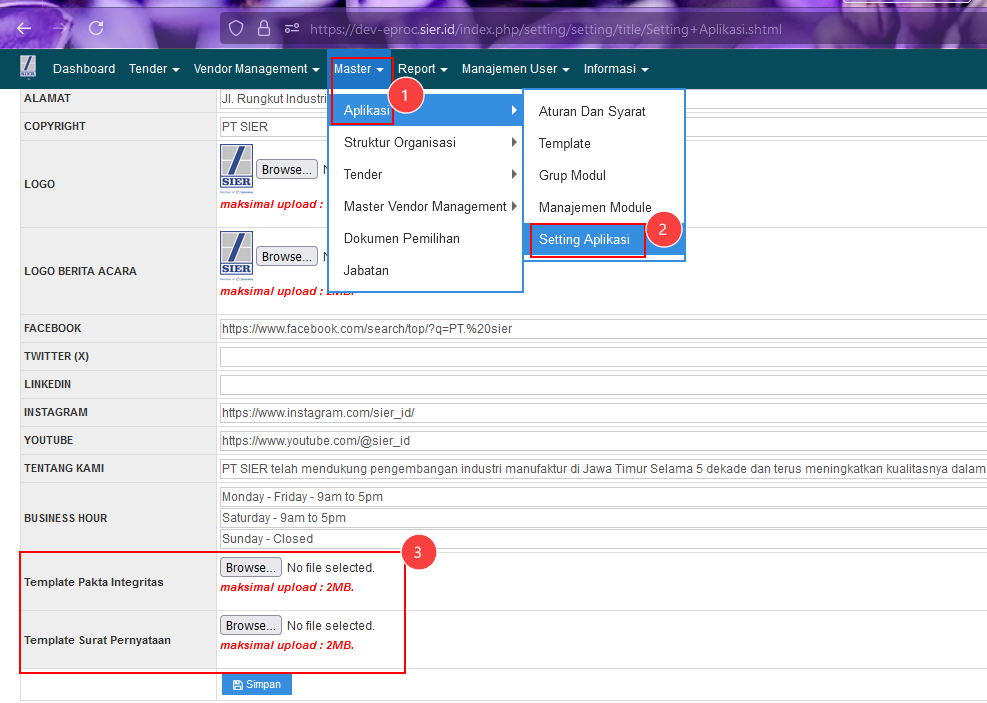The image size is (987, 703).
Task: Click the SIER thumbnail for Logo Berita Acara
Action: [236, 254]
